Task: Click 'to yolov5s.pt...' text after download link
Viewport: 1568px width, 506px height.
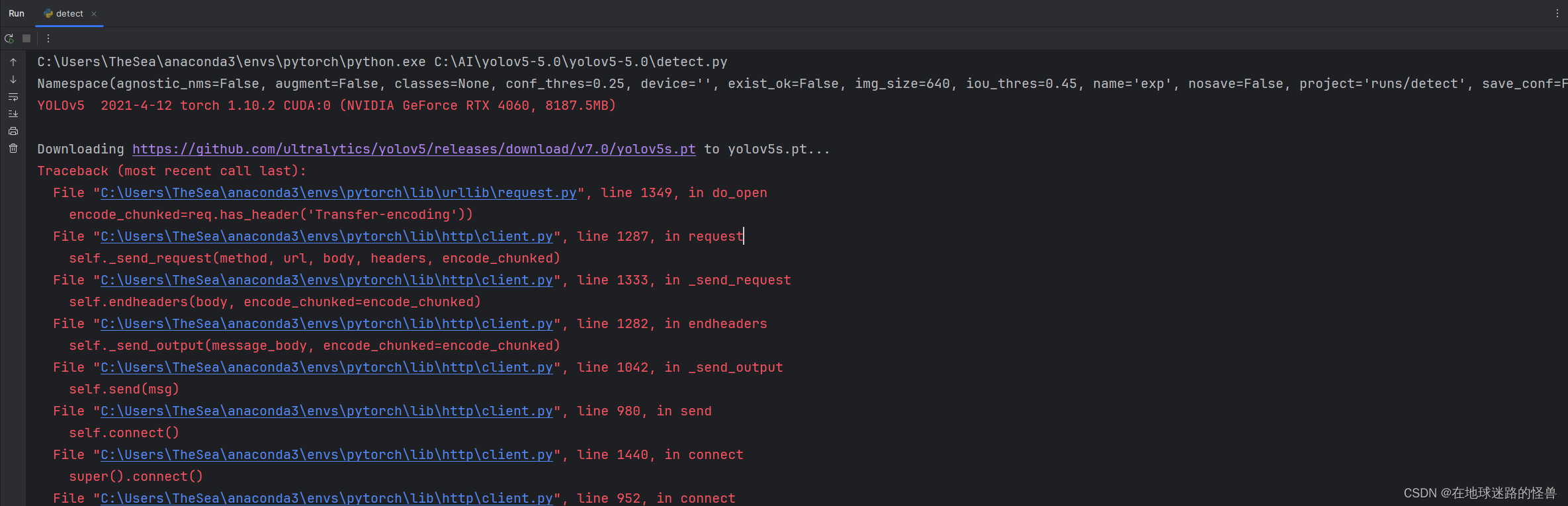Action: pos(767,149)
